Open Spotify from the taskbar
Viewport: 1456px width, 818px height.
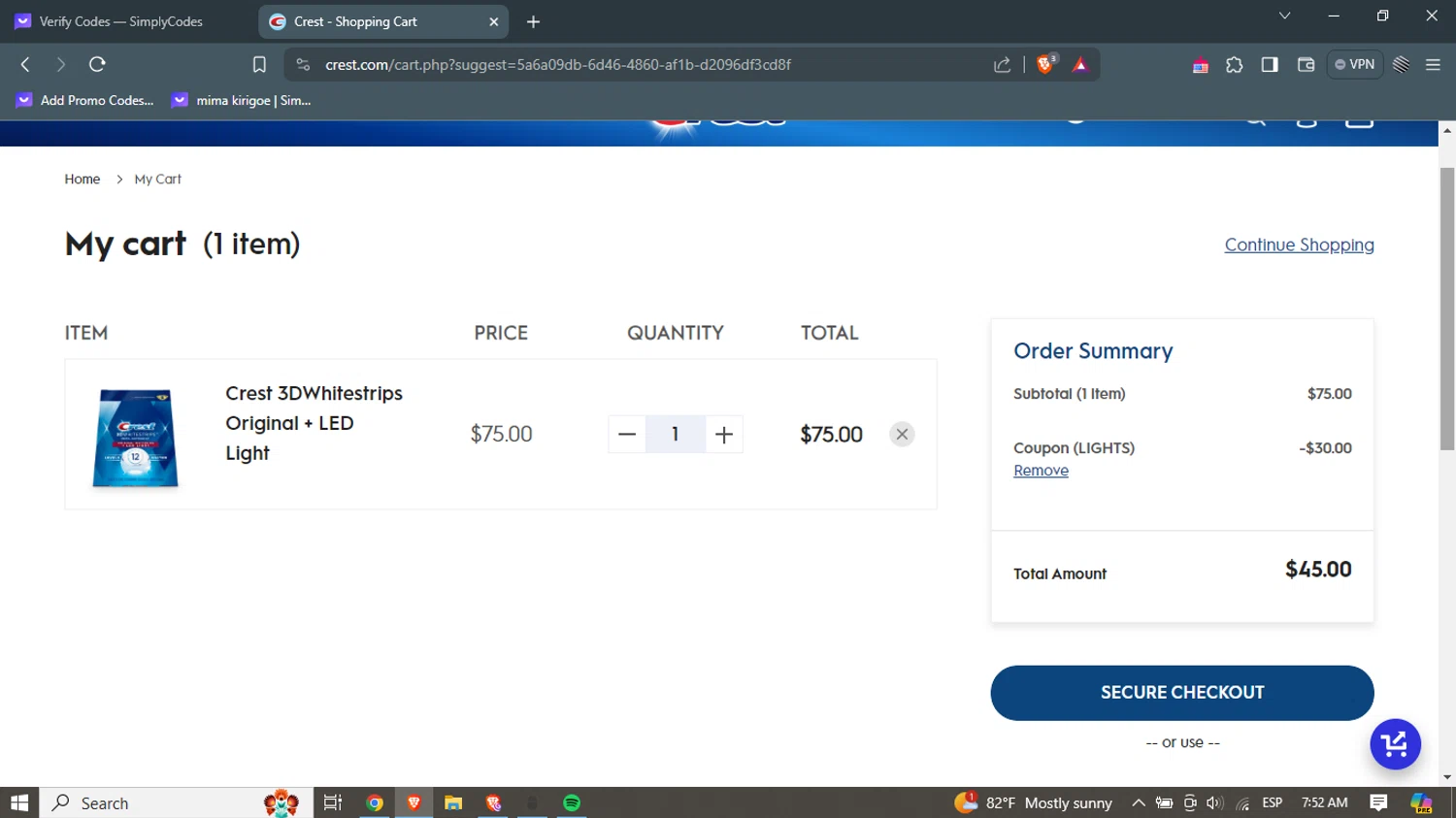pyautogui.click(x=572, y=802)
